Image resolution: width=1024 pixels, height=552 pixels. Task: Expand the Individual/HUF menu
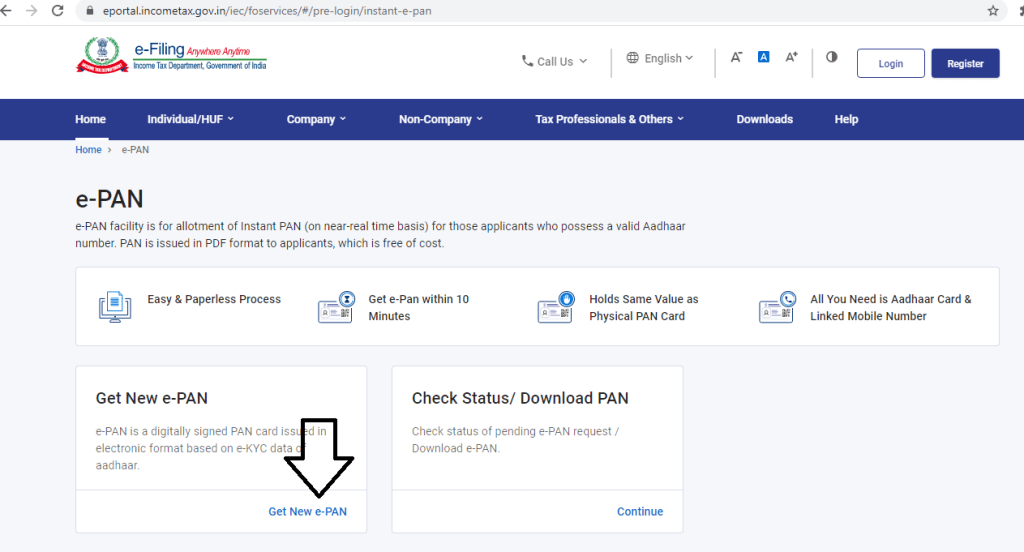point(190,119)
